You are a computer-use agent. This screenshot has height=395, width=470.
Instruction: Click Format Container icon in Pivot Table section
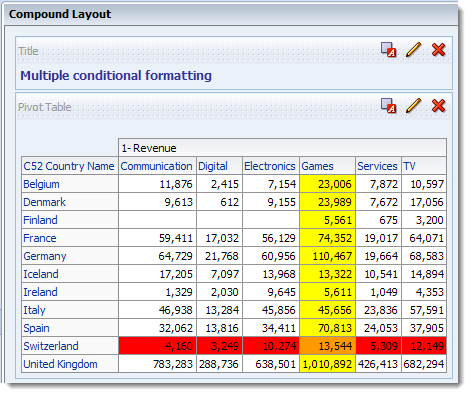coord(389,106)
